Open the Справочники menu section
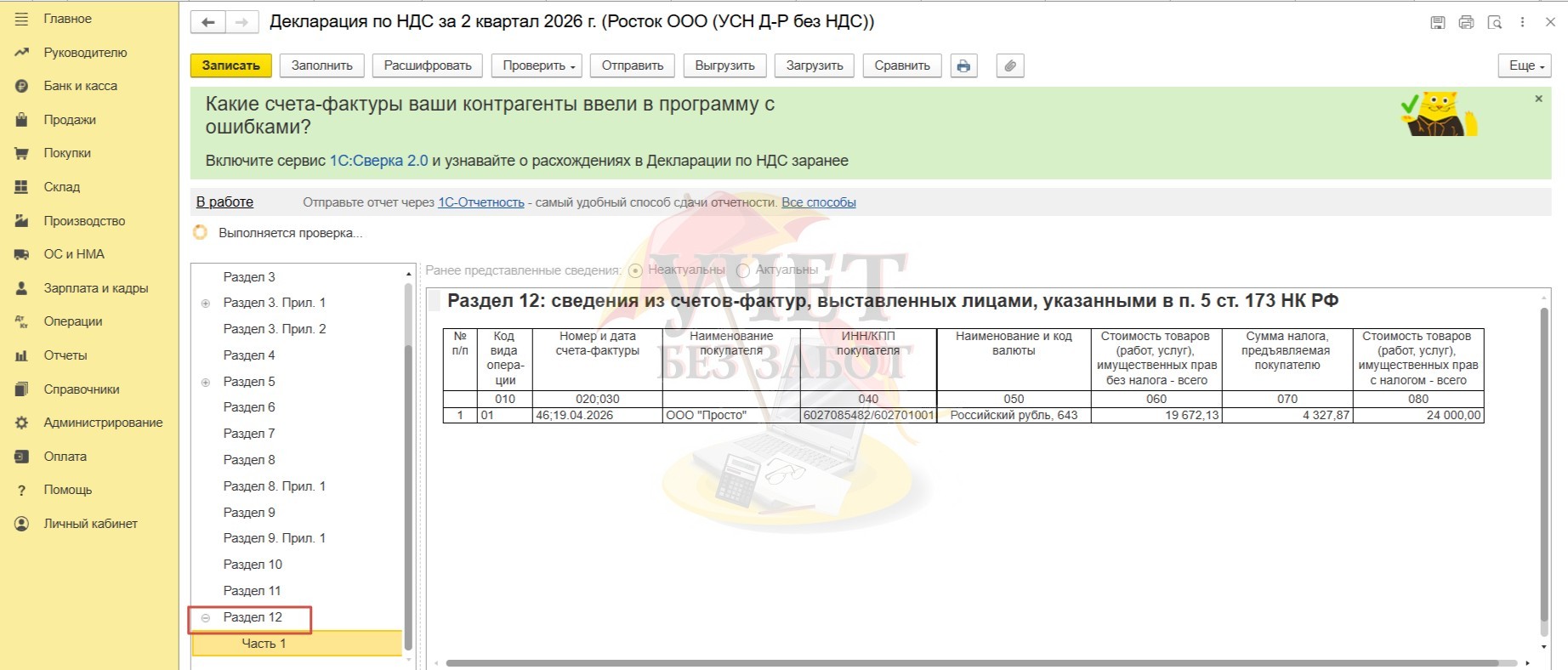Image resolution: width=1568 pixels, height=670 pixels. click(x=82, y=389)
